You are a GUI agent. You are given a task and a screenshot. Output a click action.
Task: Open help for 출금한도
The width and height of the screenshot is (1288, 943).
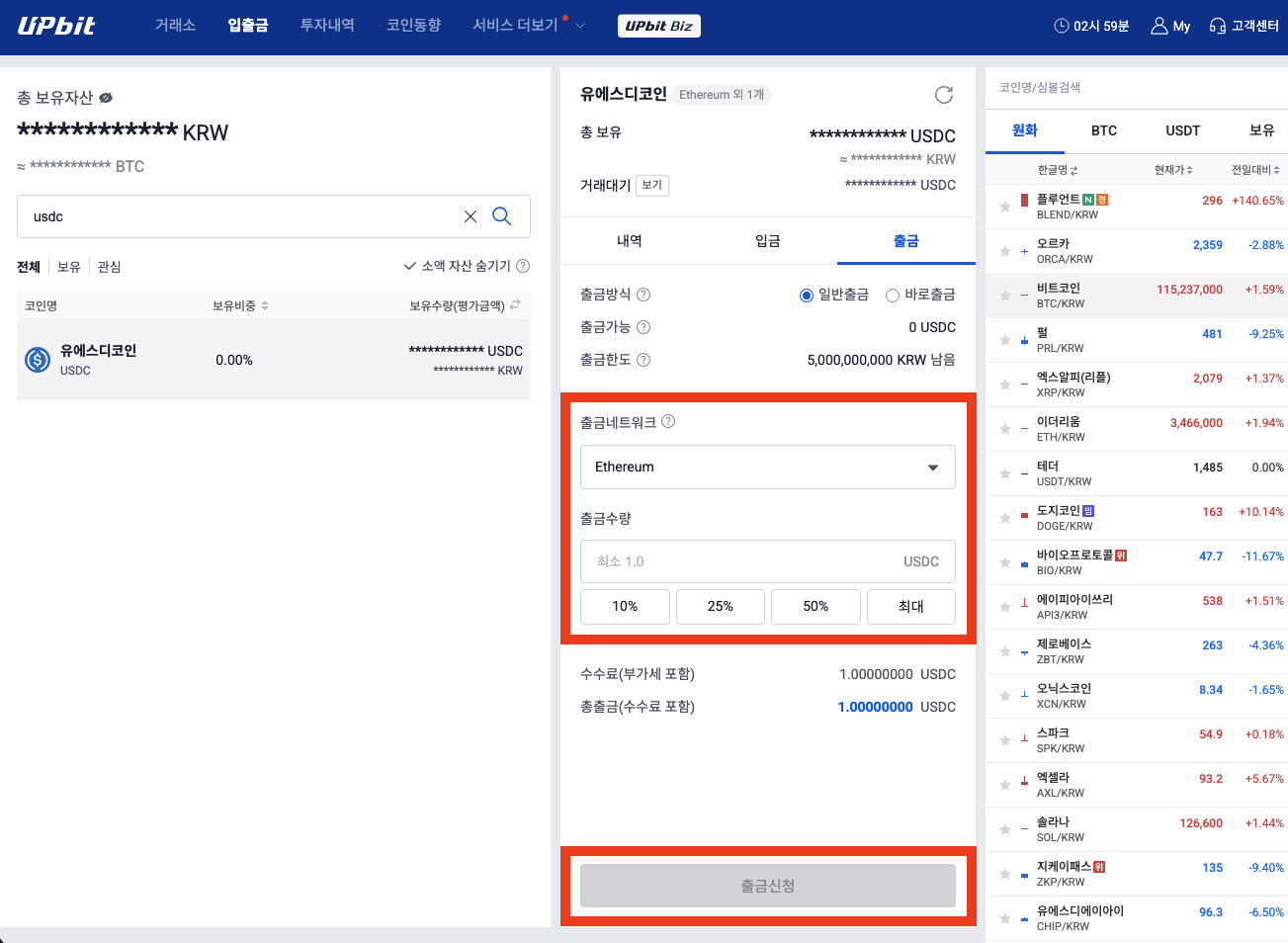(x=644, y=360)
